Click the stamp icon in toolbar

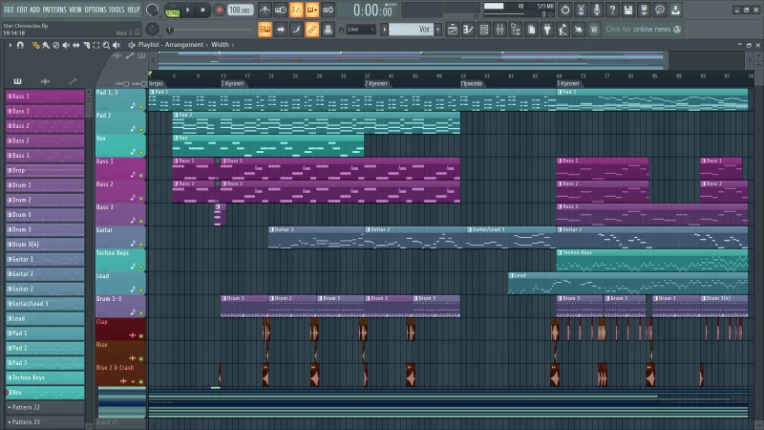point(328,30)
